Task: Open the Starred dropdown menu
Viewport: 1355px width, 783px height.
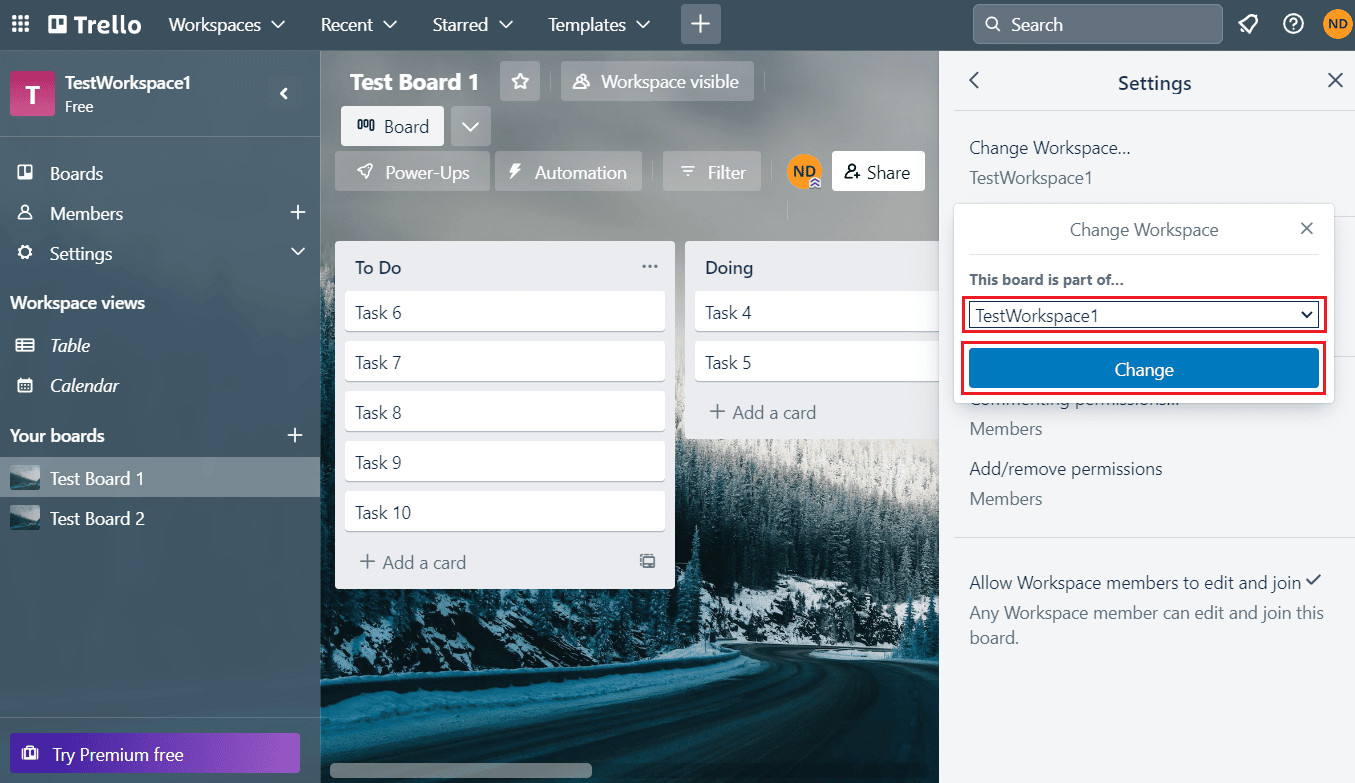Action: click(x=473, y=24)
